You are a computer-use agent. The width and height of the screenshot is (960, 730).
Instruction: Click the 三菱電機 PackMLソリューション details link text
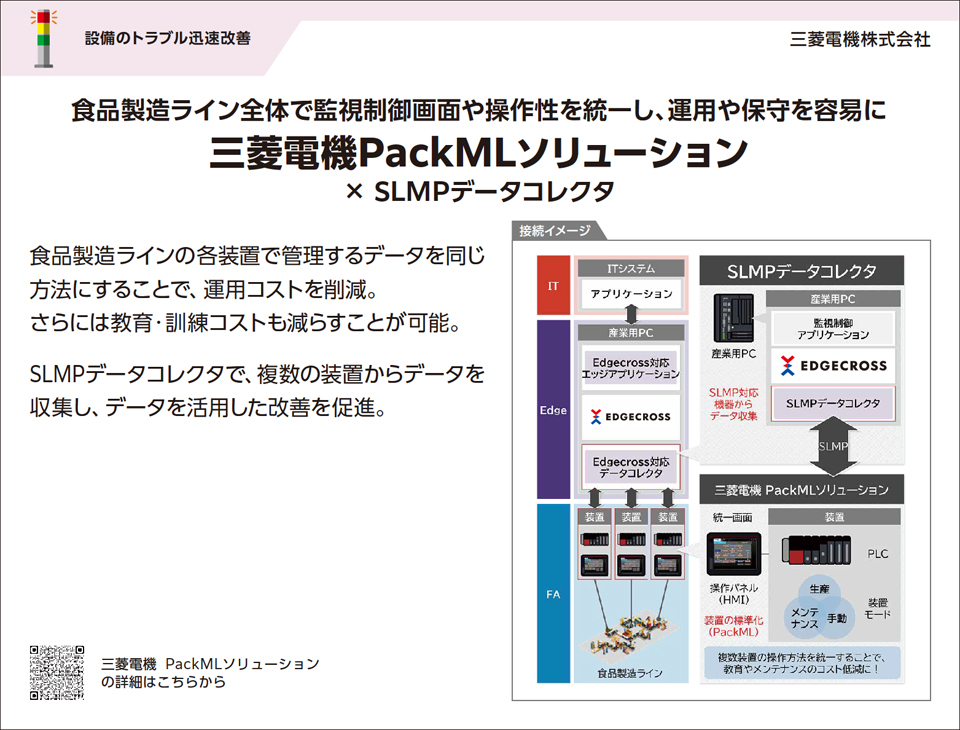[x=210, y=672]
